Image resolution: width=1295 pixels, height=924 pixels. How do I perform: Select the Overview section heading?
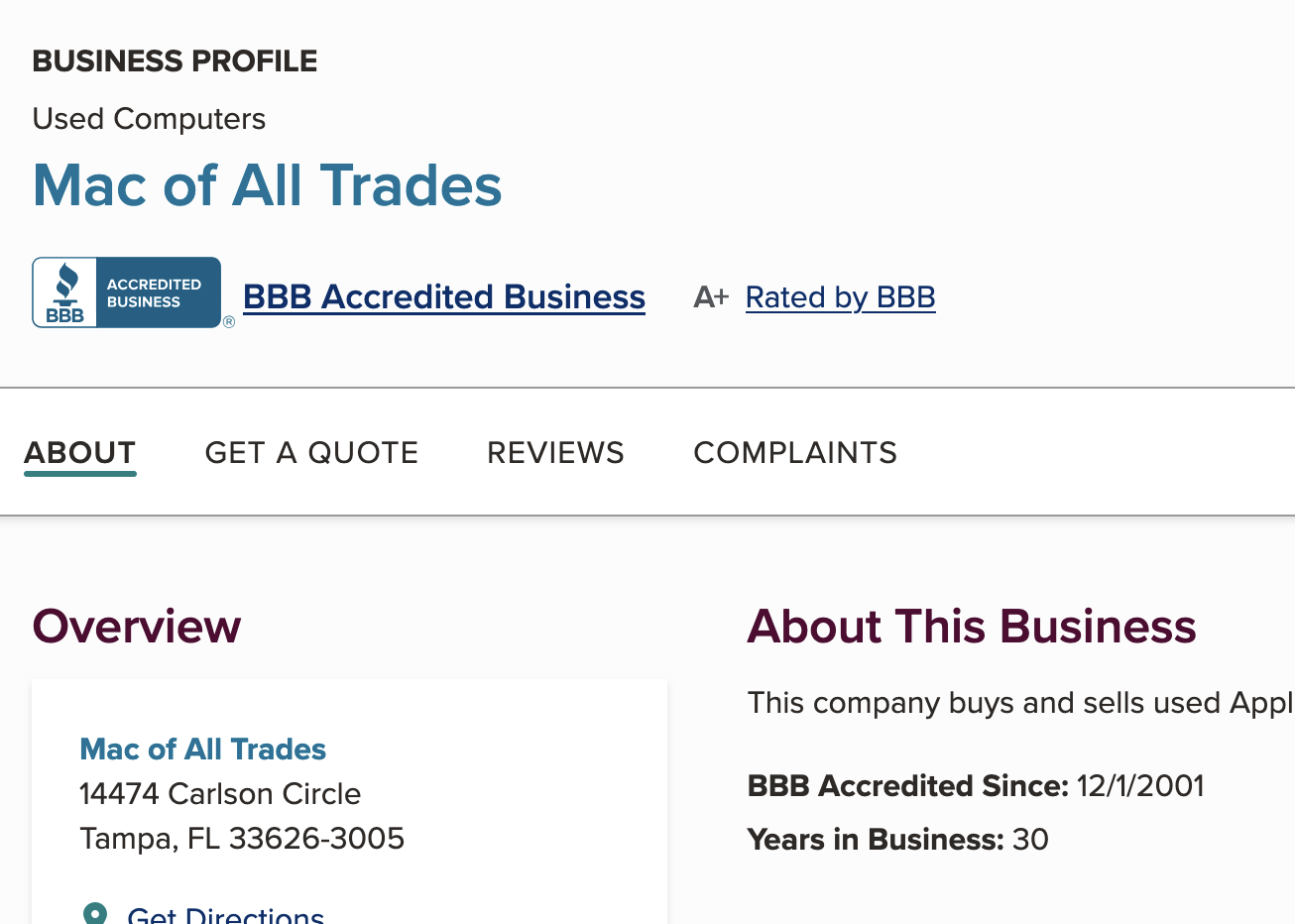136,627
